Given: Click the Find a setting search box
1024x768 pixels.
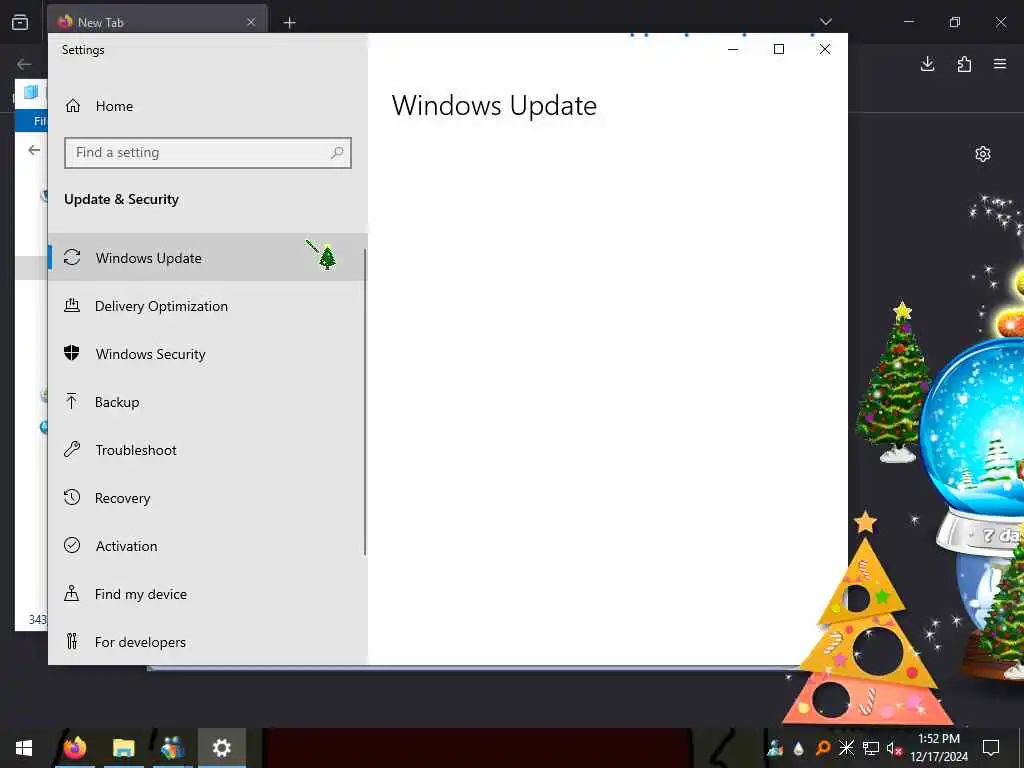Looking at the screenshot, I should click(x=208, y=153).
